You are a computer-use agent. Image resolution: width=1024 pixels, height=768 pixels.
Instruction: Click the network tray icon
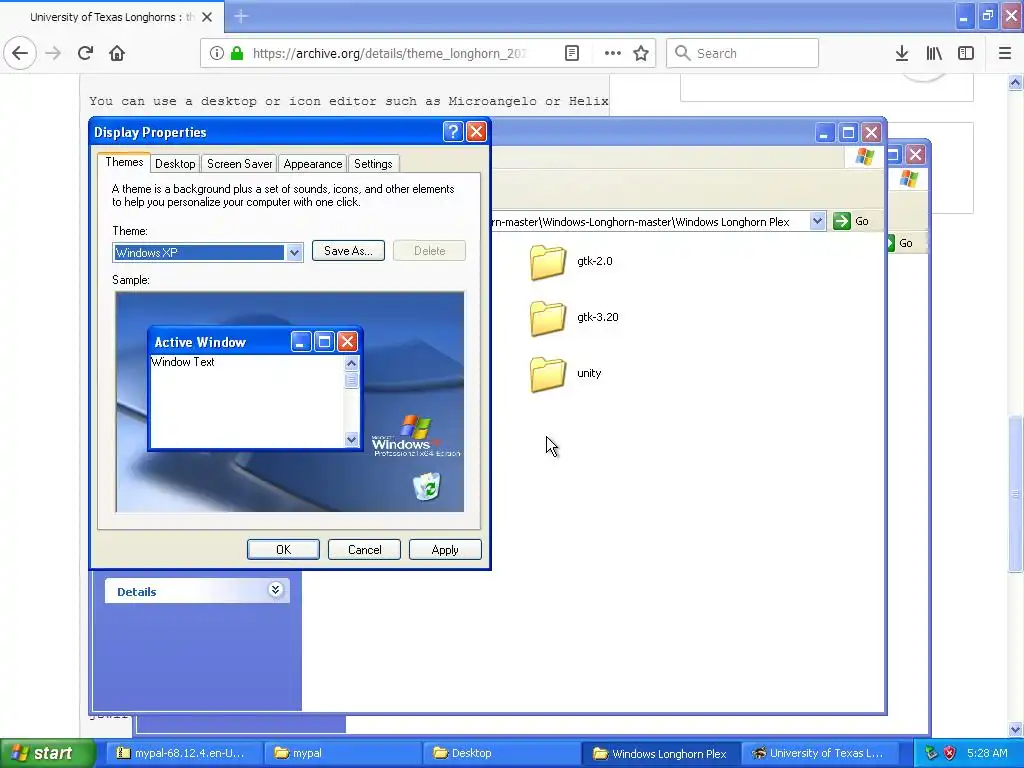931,753
